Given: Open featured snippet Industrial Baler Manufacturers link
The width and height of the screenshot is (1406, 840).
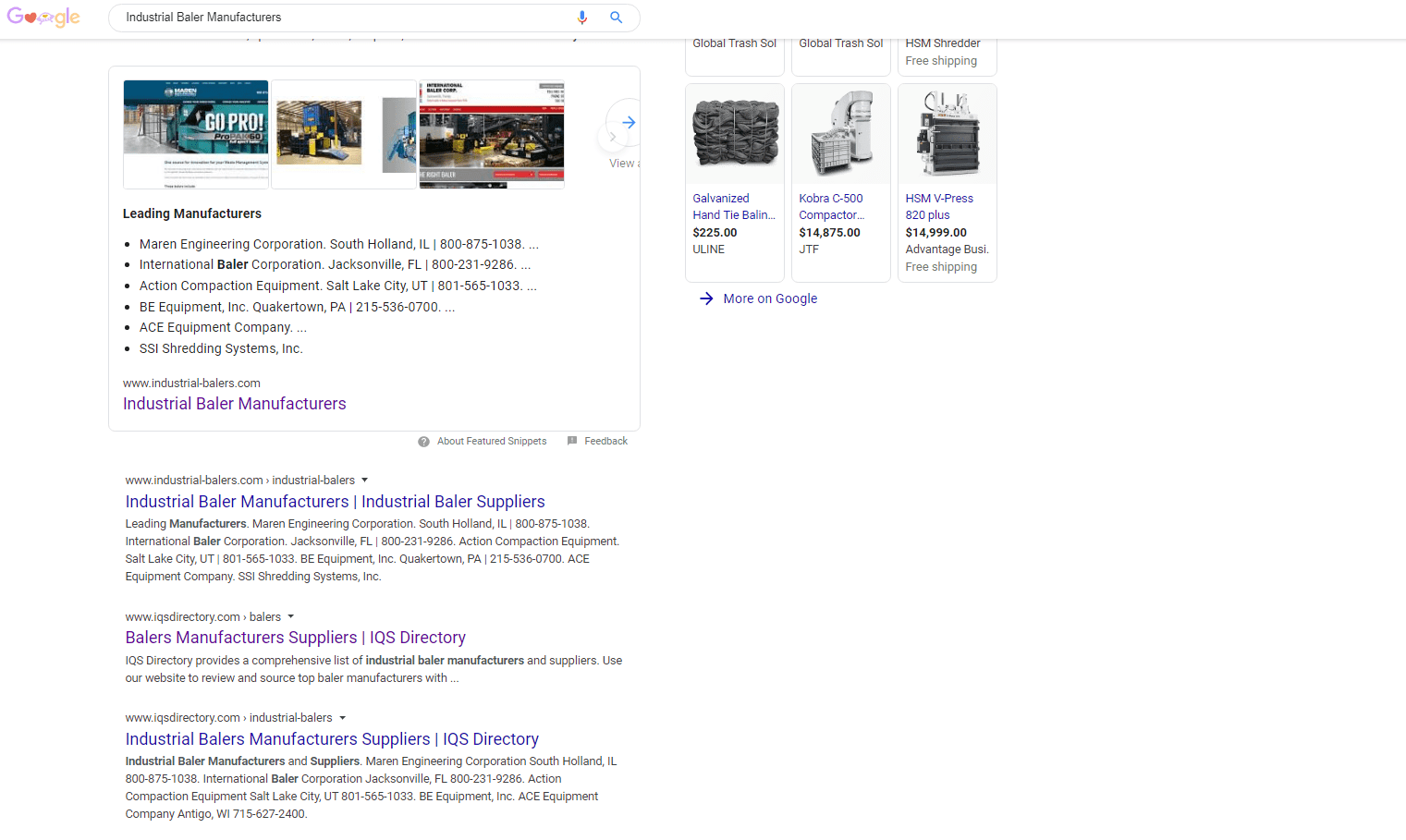Looking at the screenshot, I should point(234,404).
